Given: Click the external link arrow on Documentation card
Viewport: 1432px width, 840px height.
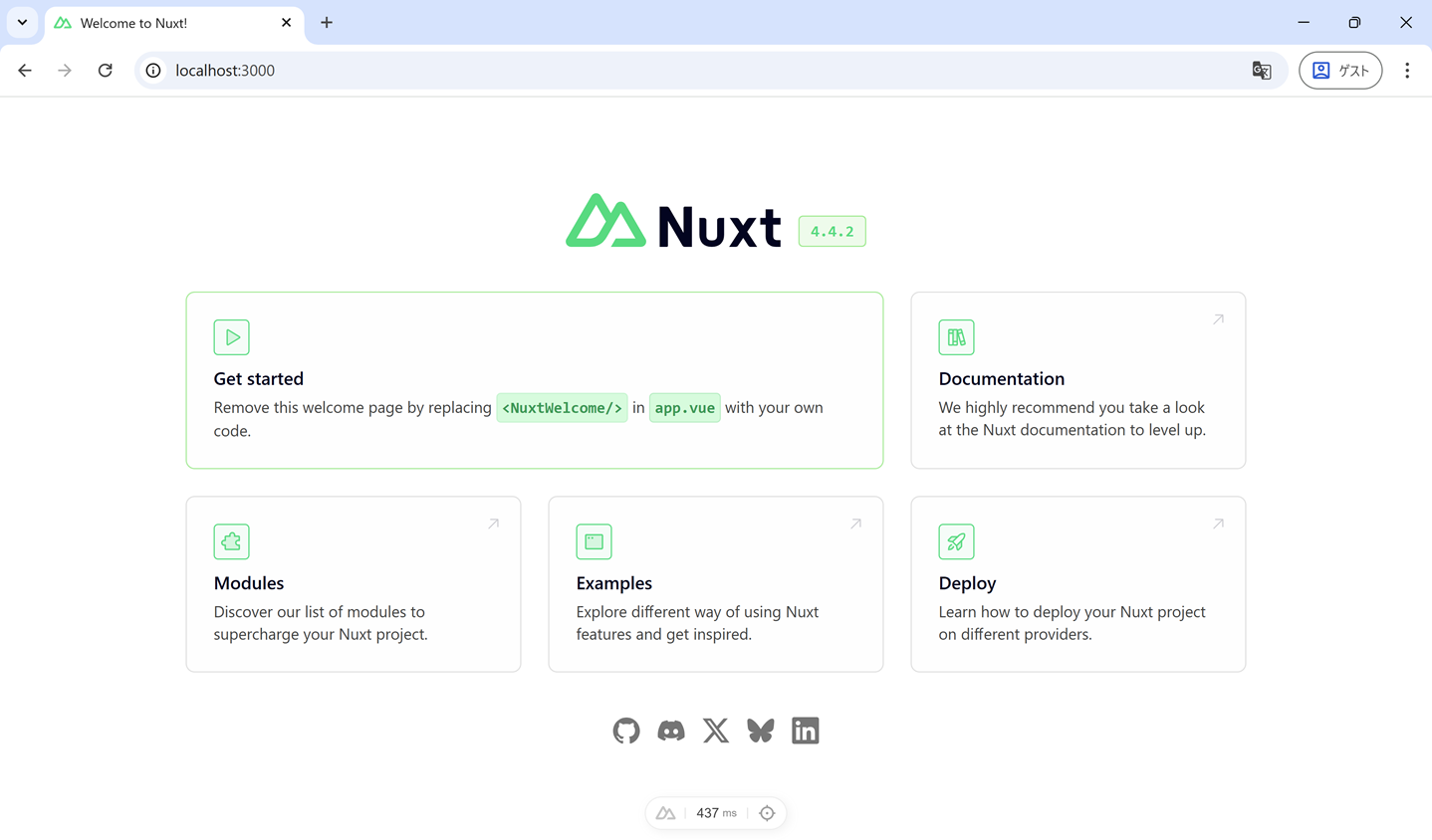Looking at the screenshot, I should tap(1218, 318).
